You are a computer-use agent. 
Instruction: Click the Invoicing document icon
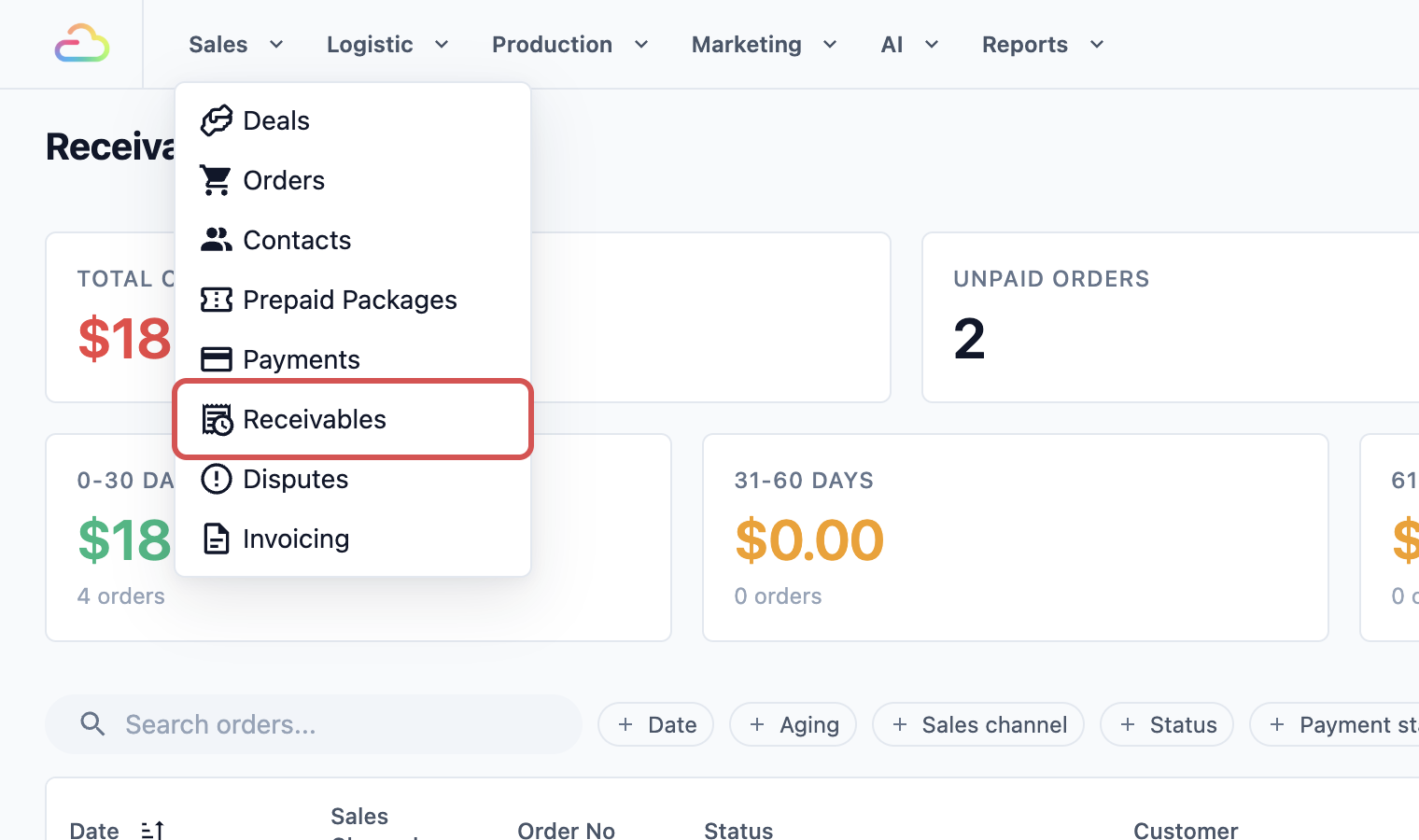(x=217, y=539)
